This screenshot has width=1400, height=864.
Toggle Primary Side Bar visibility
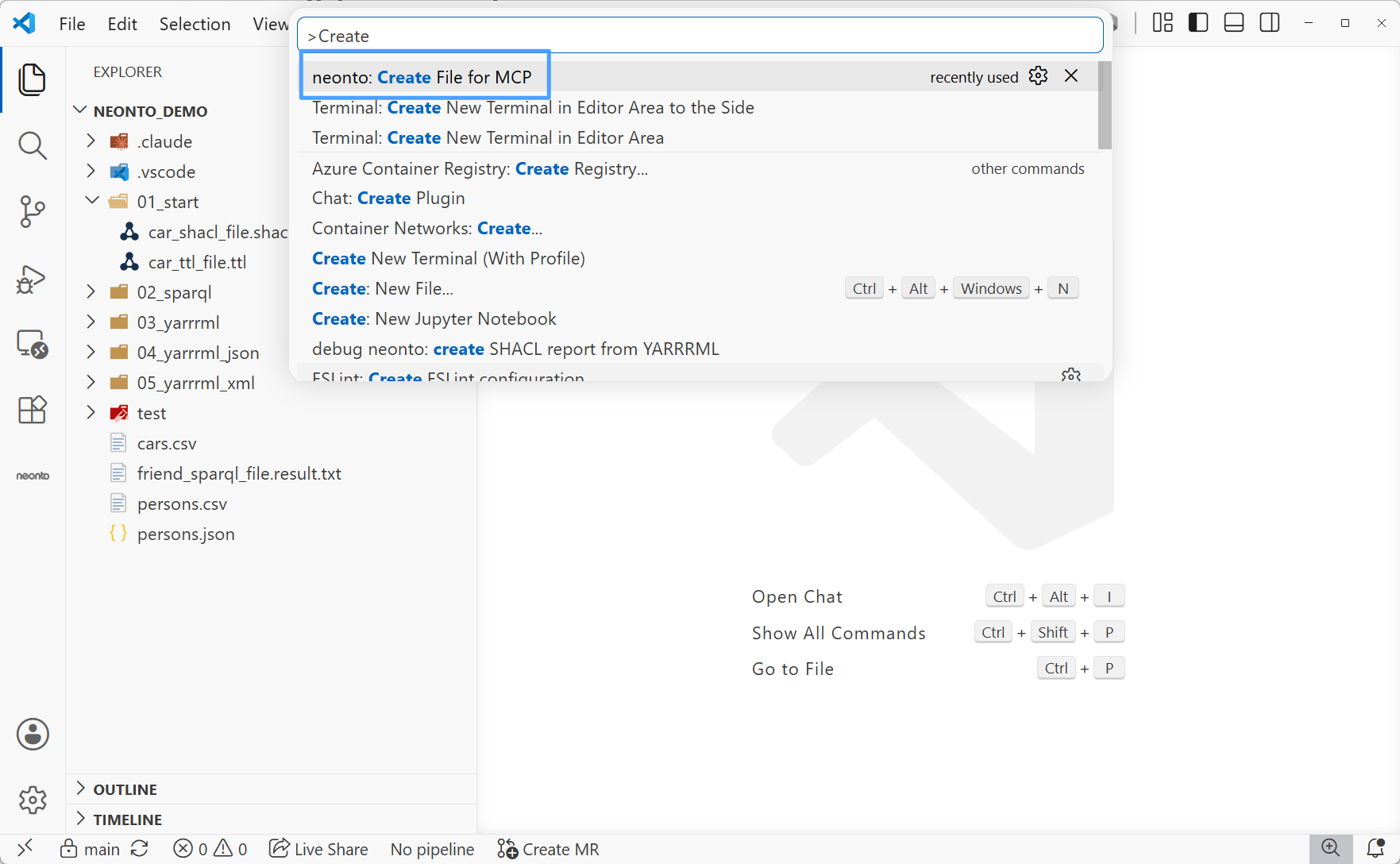pyautogui.click(x=1198, y=23)
